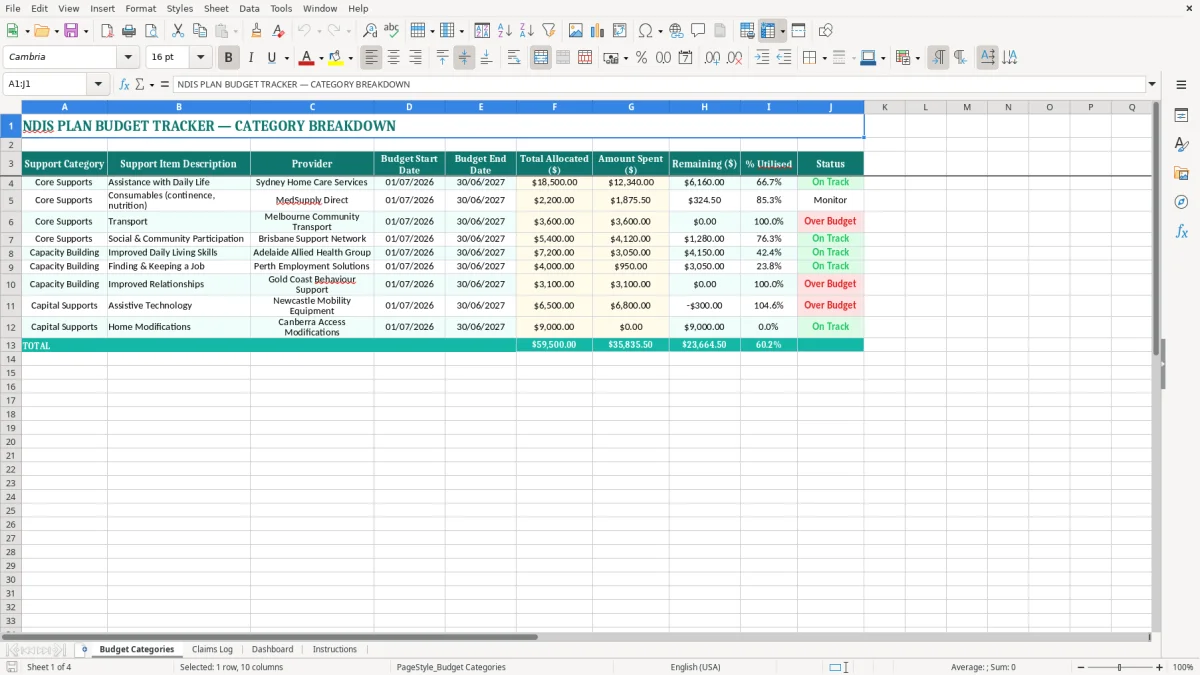Click the English (USA) language status
The image size is (1200, 675).
695,667
